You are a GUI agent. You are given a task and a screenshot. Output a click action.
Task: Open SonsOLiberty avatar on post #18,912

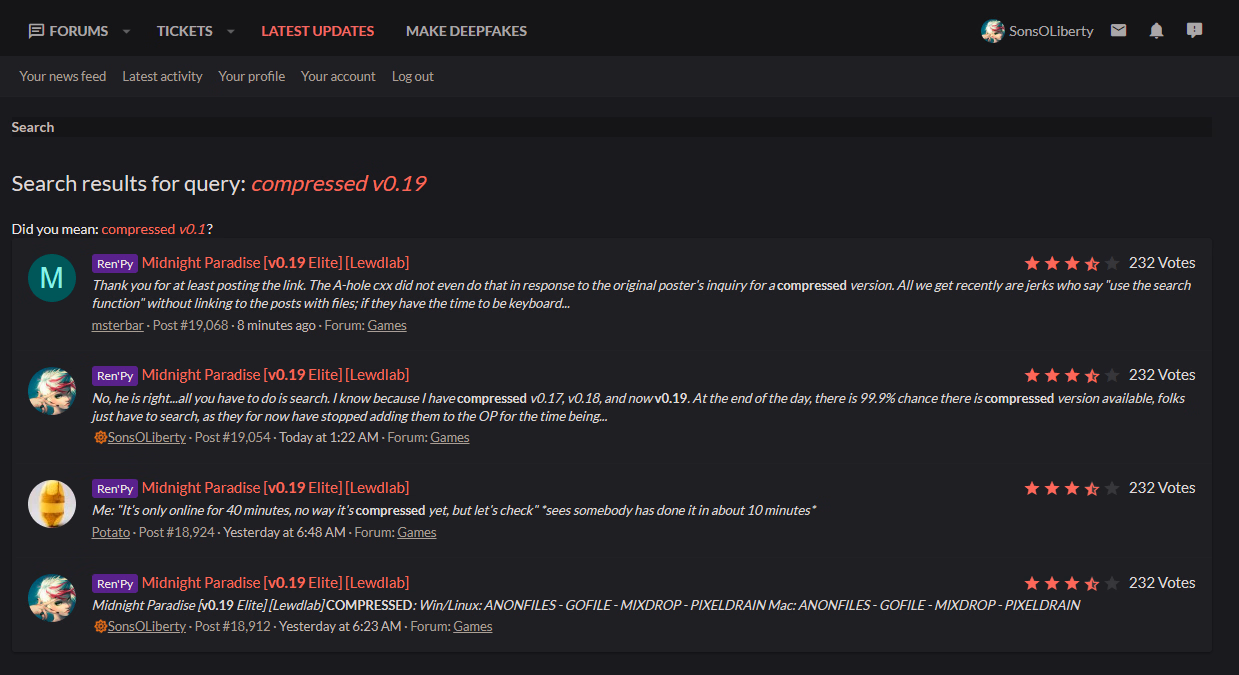pos(52,598)
